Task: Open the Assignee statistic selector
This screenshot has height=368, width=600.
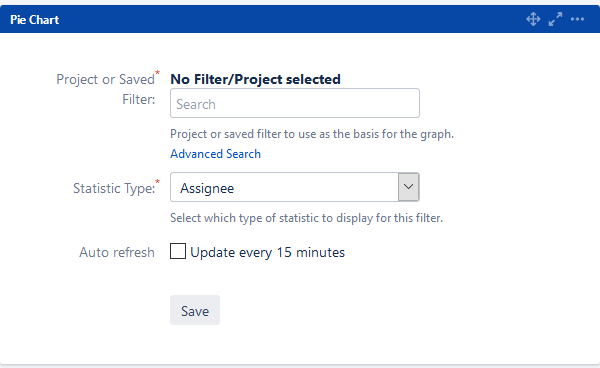Action: click(295, 187)
